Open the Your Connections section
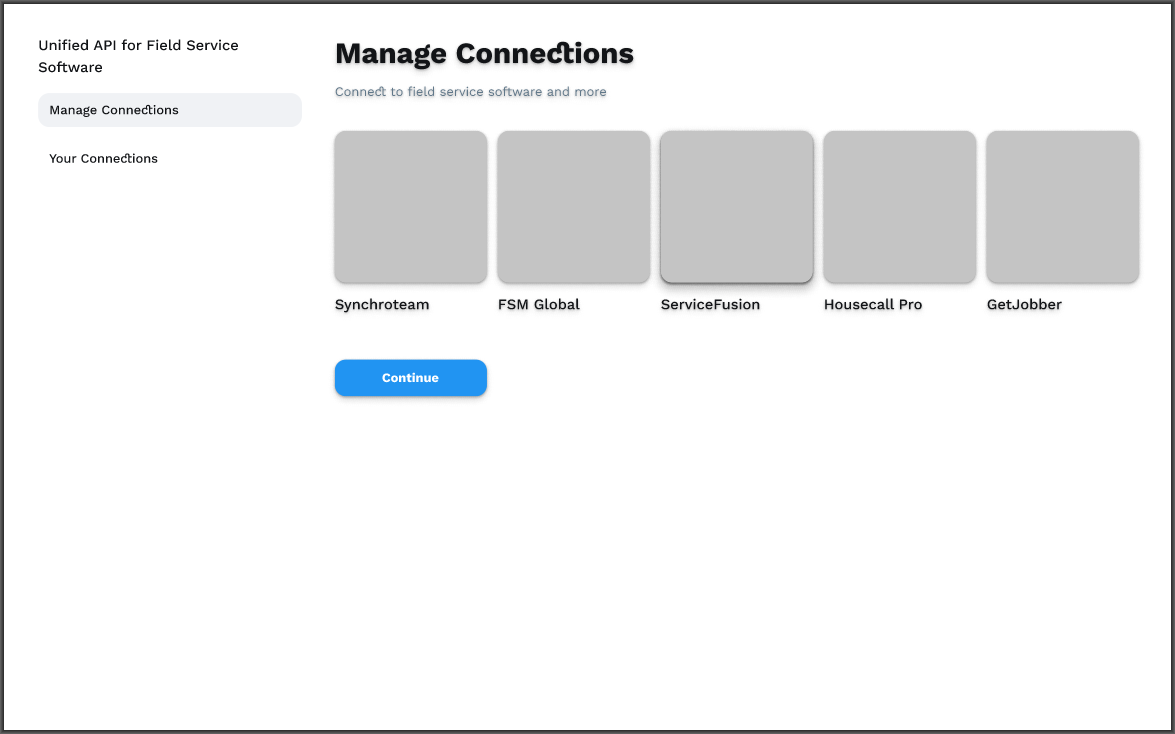The image size is (1175, 734). click(103, 158)
